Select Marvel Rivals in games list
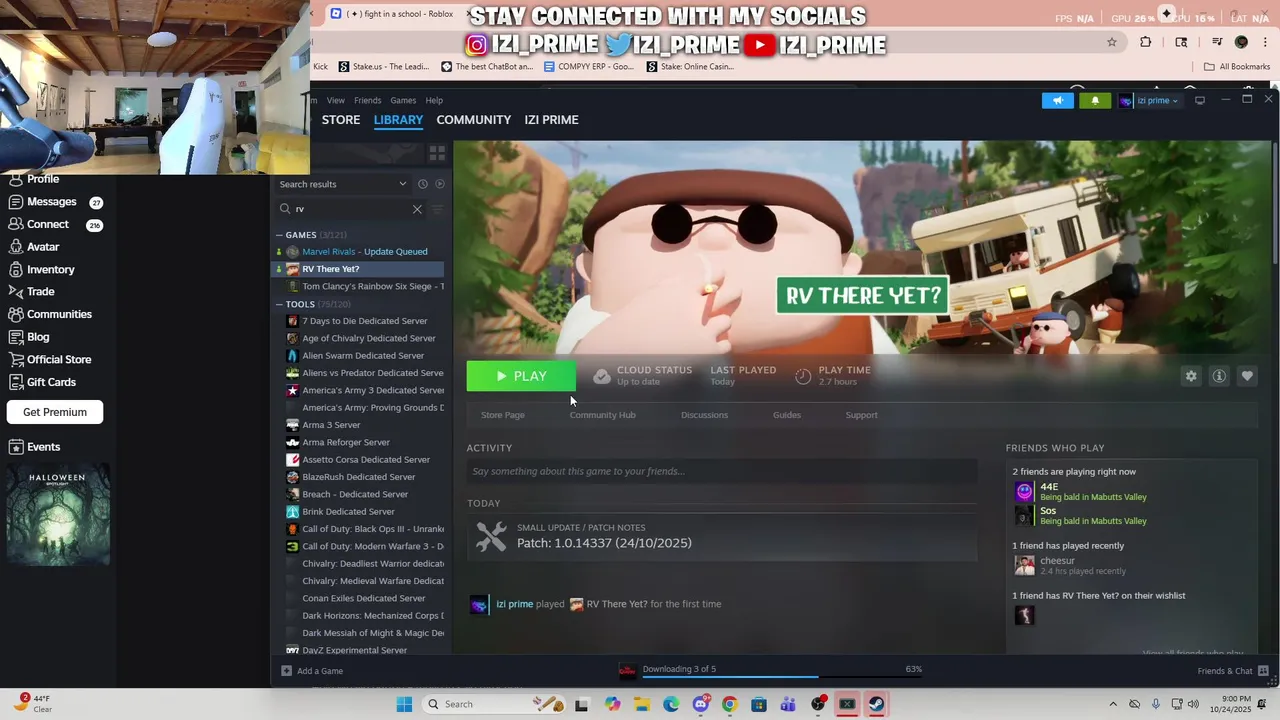 (x=360, y=252)
